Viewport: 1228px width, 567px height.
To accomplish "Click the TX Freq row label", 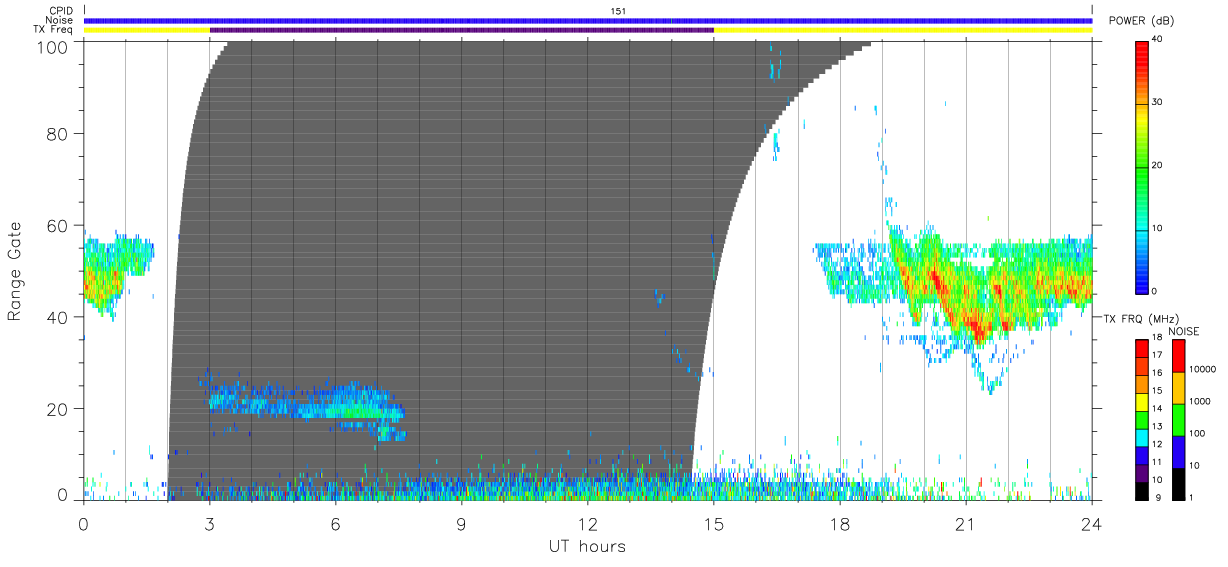I will (x=53, y=30).
